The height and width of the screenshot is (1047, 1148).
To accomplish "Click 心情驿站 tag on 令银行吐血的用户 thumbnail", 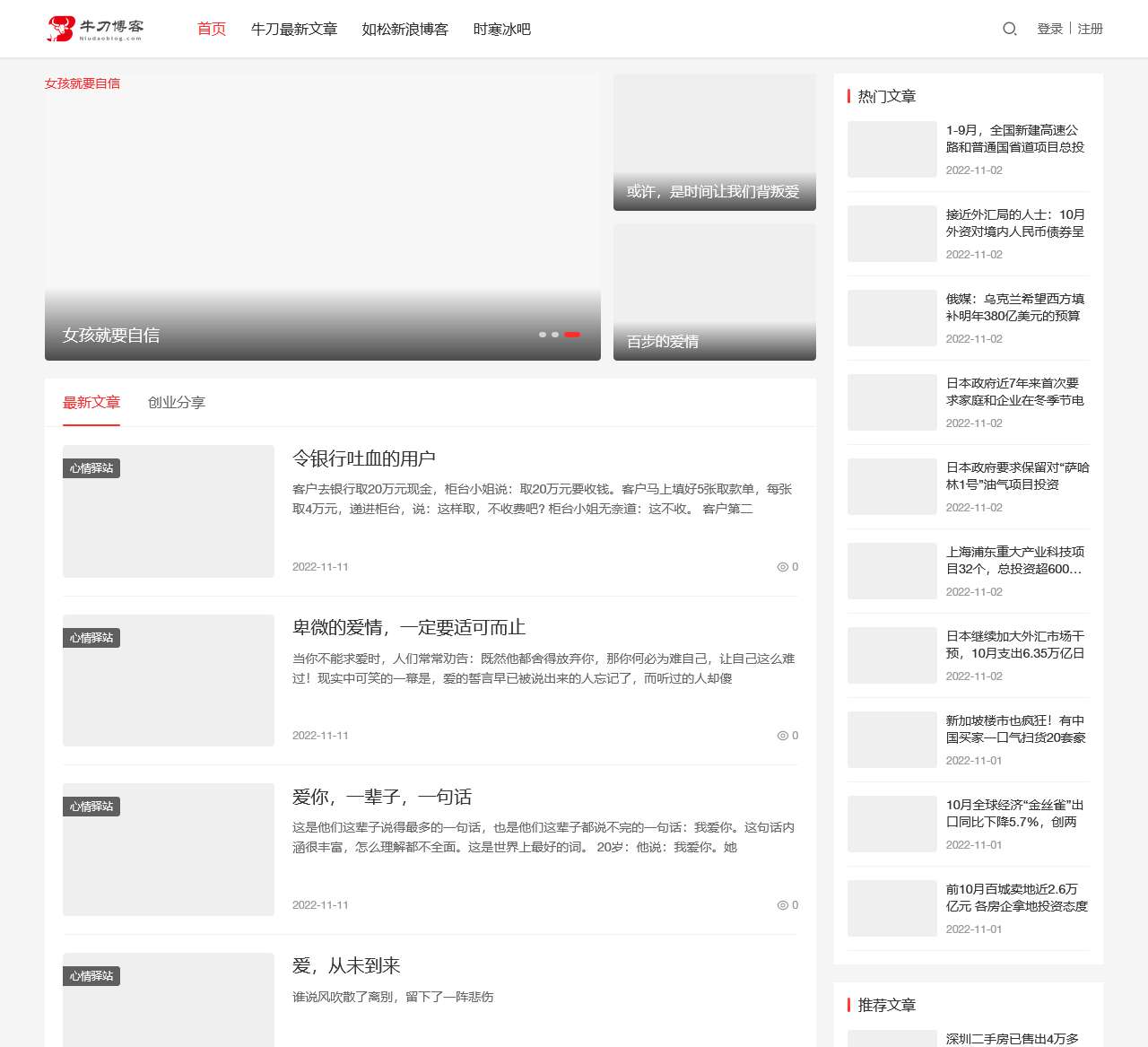I will pos(91,468).
